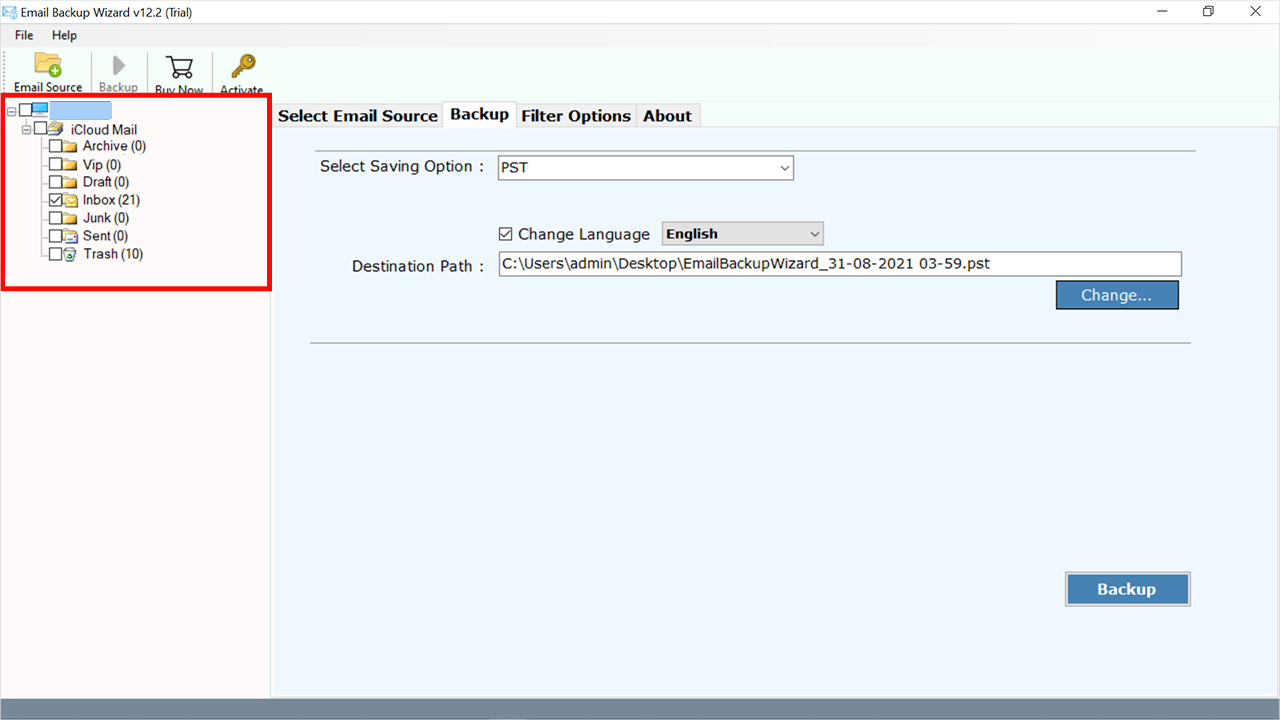Select the 'Archive (0)' folder label
This screenshot has width=1280, height=720.
[114, 146]
